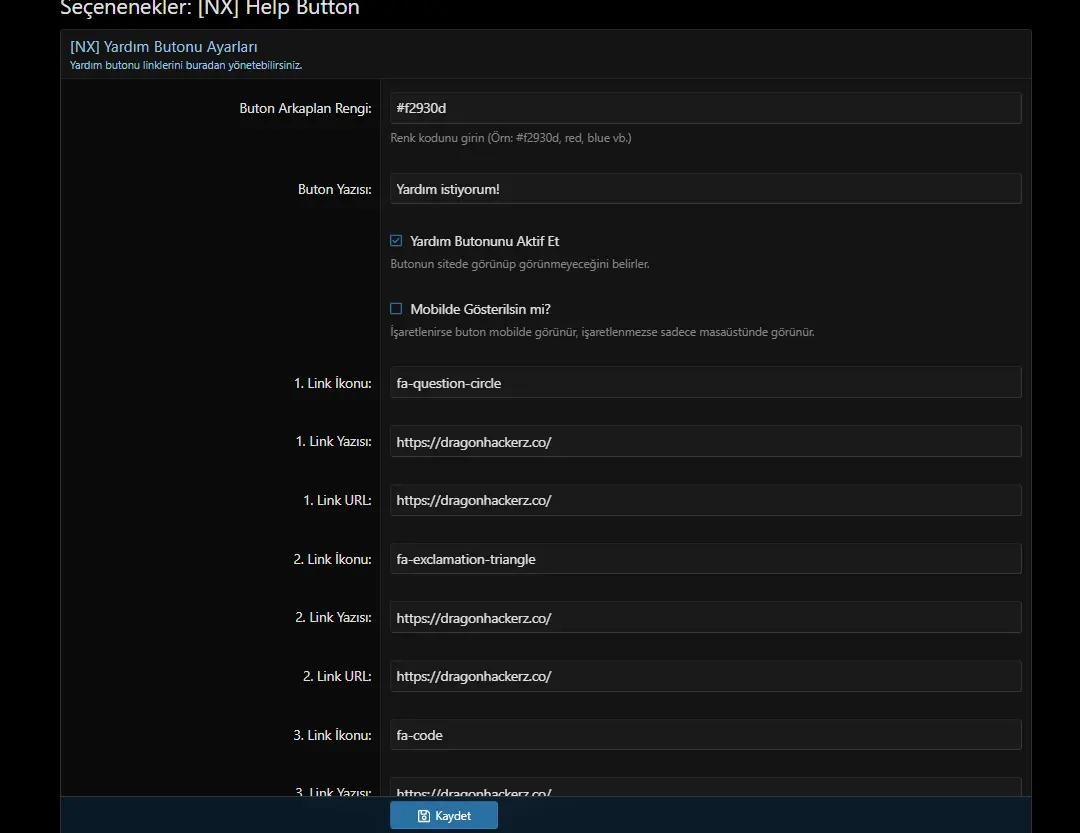Uncheck the Yardım Butonunu Aktif Et checkbox
The image size is (1080, 833).
click(x=396, y=241)
